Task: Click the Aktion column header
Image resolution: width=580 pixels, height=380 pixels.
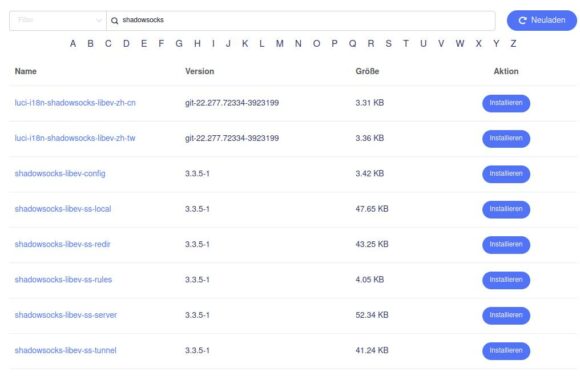Action: pyautogui.click(x=506, y=71)
